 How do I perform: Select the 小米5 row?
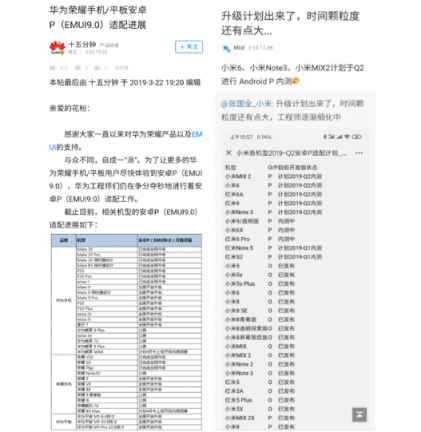tap(260, 266)
